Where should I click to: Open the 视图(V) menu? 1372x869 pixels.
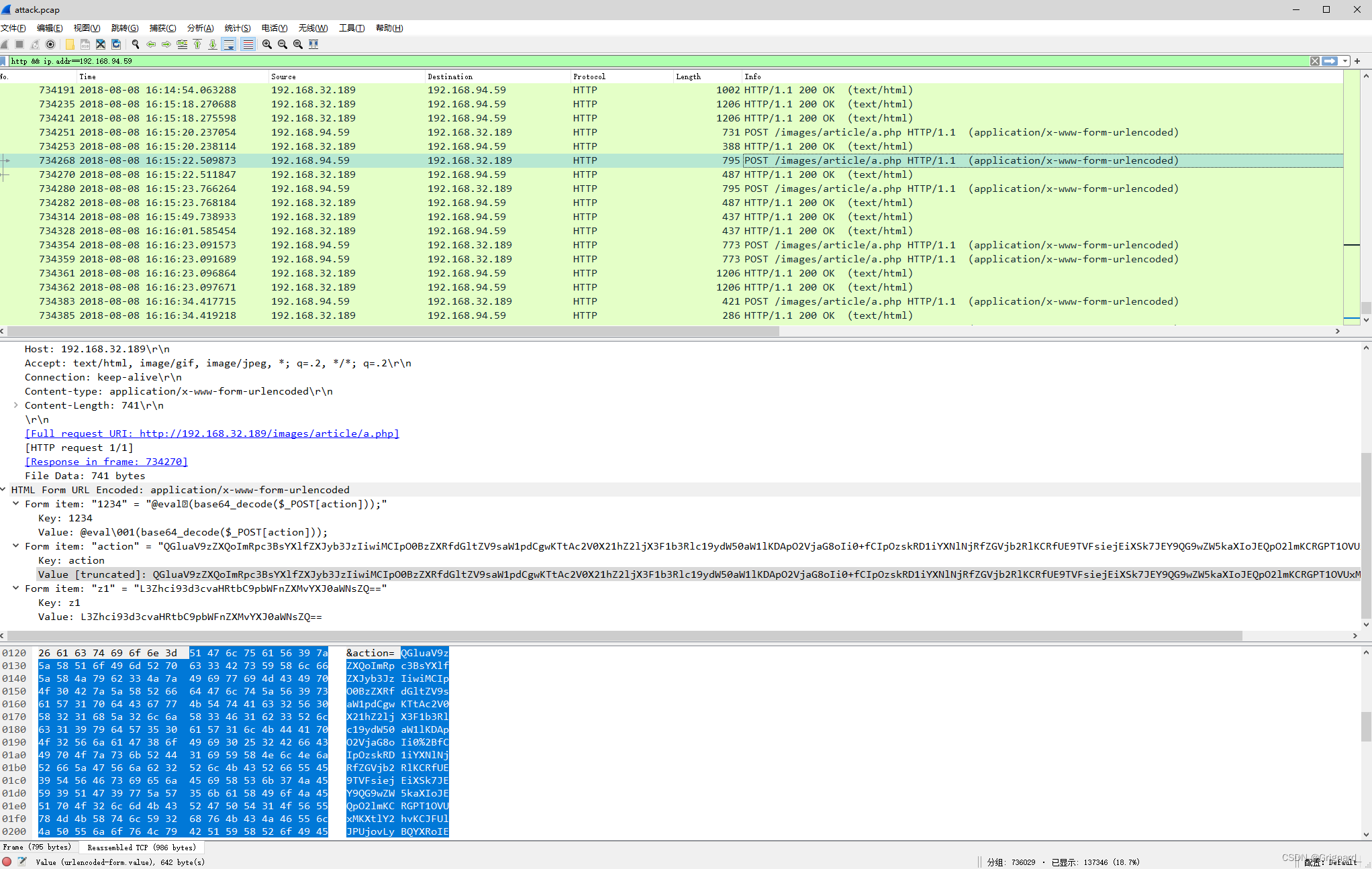tap(87, 28)
